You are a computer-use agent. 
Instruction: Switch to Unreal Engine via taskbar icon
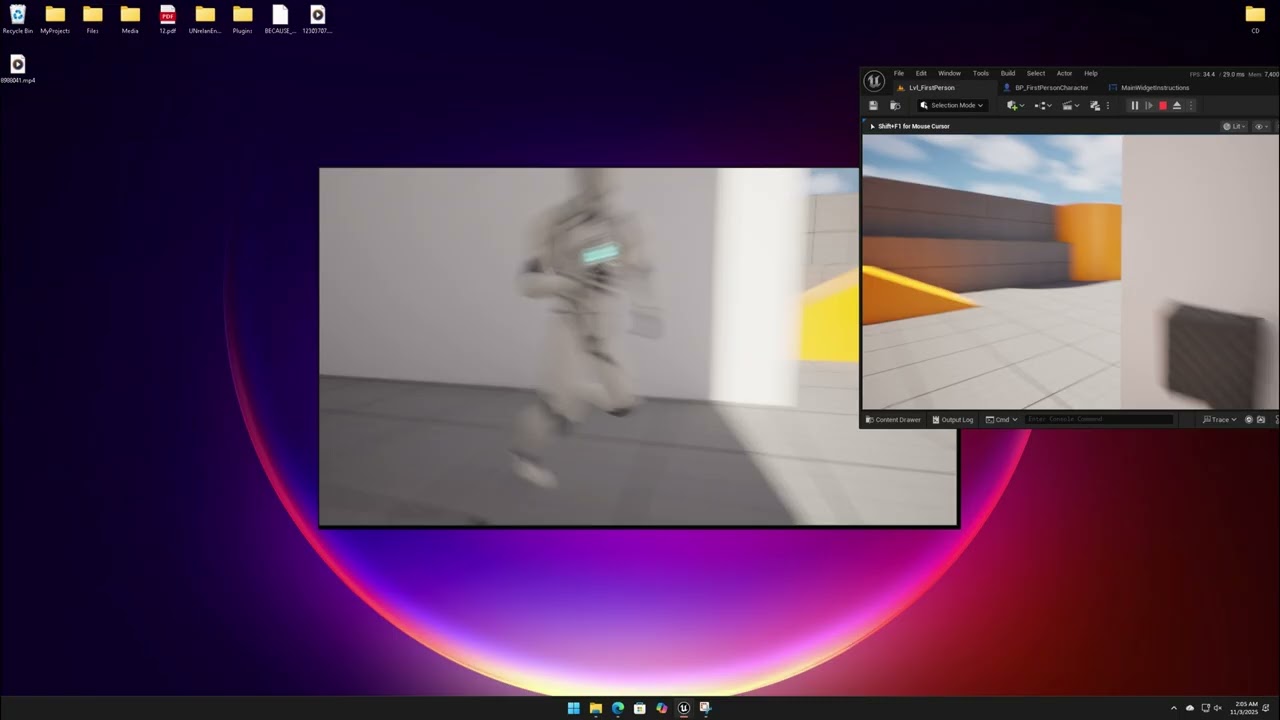pyautogui.click(x=684, y=708)
